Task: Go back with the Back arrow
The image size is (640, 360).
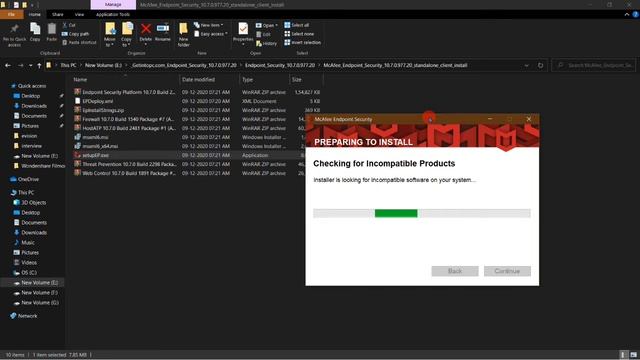Action: pyautogui.click(x=8, y=65)
